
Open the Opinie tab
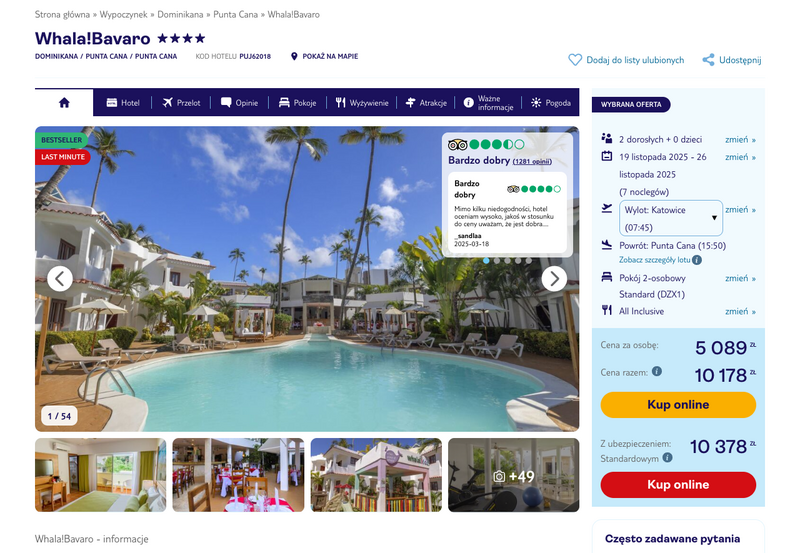click(239, 103)
